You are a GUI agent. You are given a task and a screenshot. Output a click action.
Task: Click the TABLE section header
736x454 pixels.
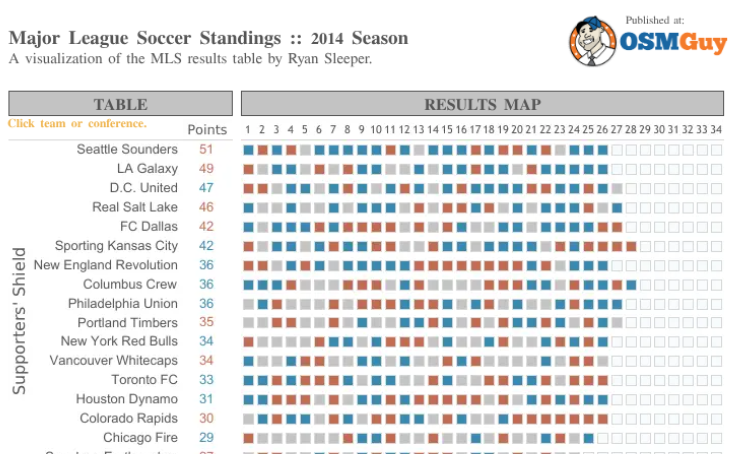(x=121, y=104)
